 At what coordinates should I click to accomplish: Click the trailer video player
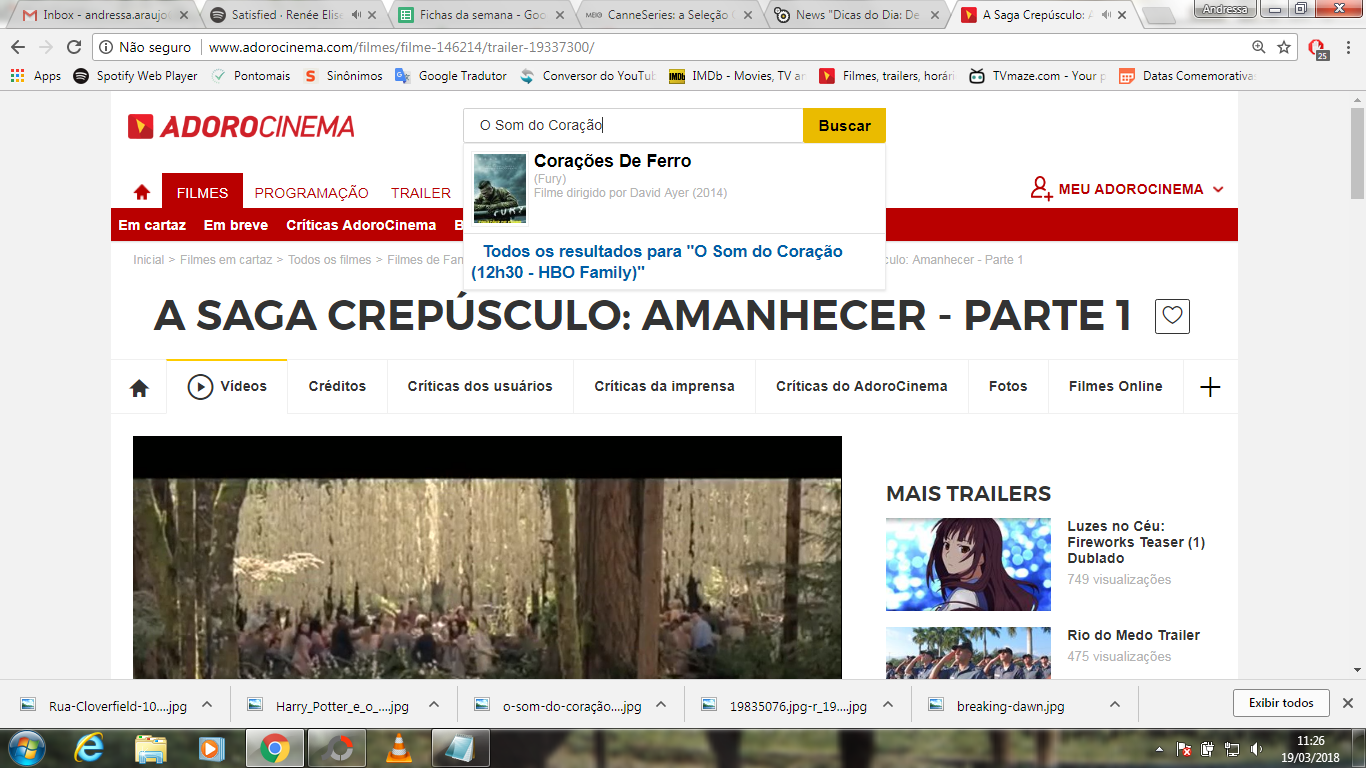tap(487, 557)
